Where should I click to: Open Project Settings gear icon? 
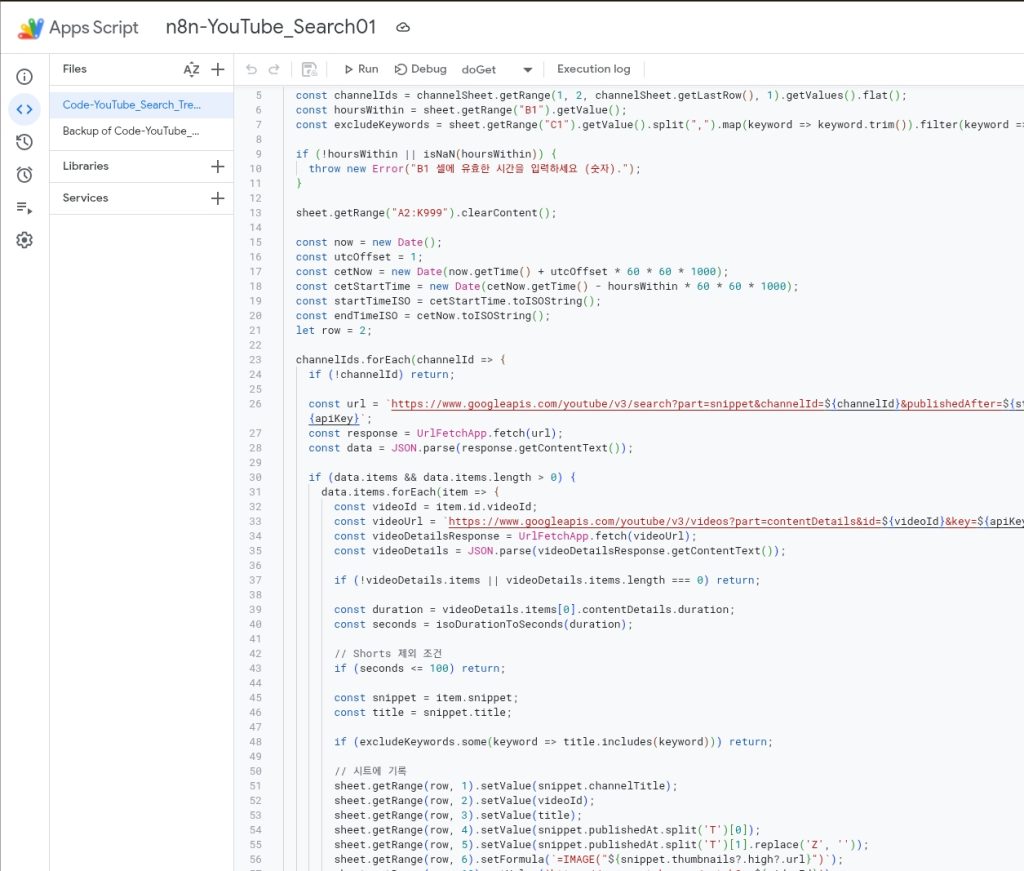[x=25, y=240]
